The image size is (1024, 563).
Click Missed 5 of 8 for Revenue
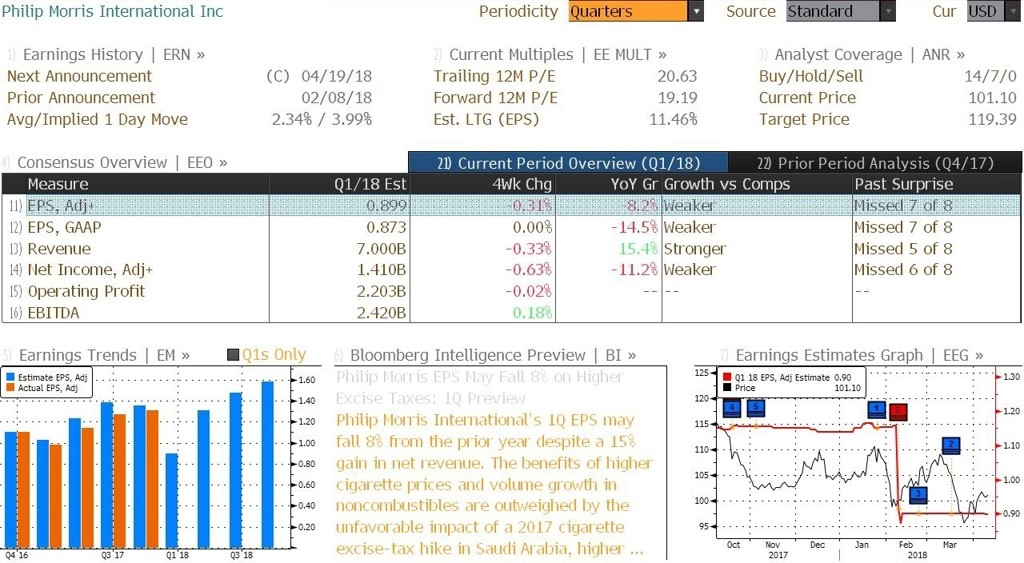point(903,249)
